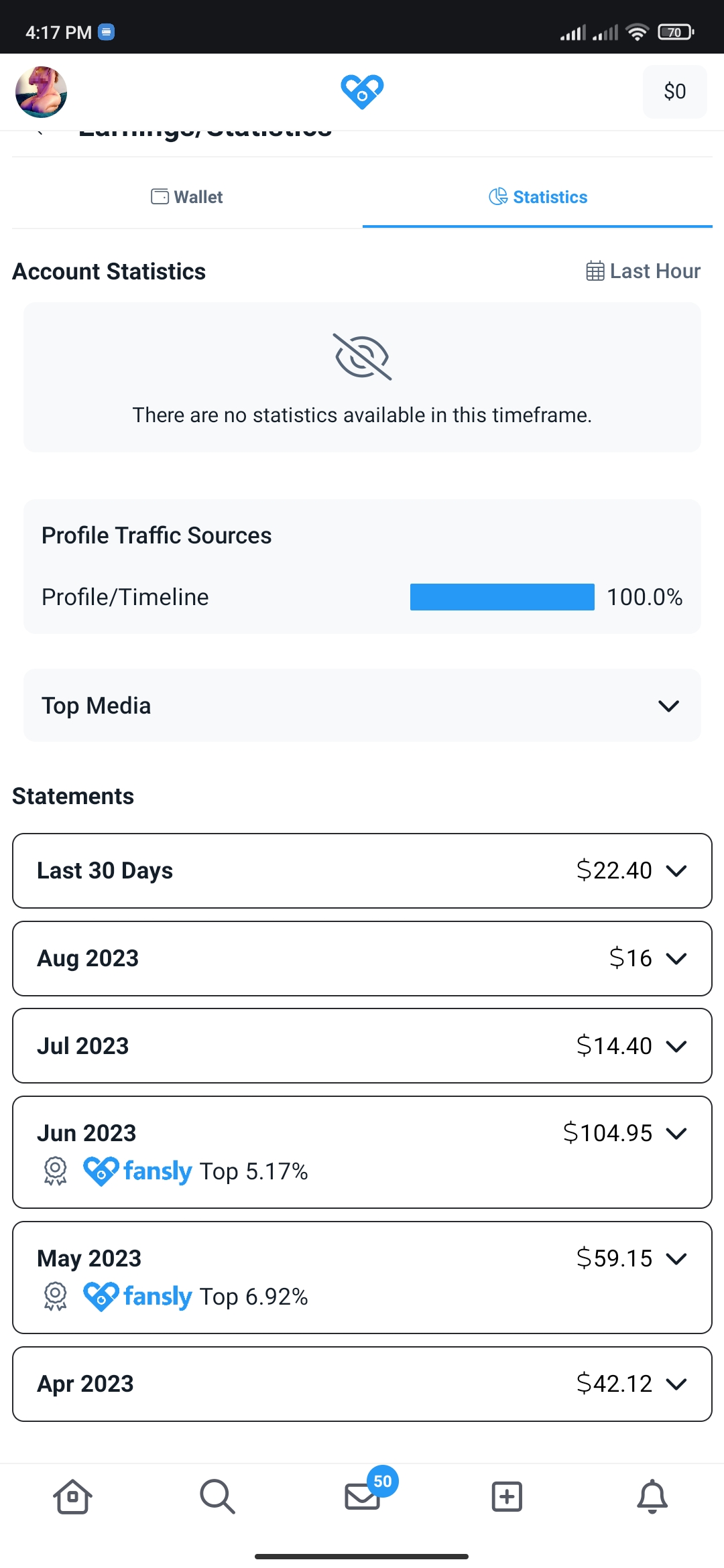The height and width of the screenshot is (1568, 724).
Task: Click the $0 wallet balance button
Action: (674, 92)
